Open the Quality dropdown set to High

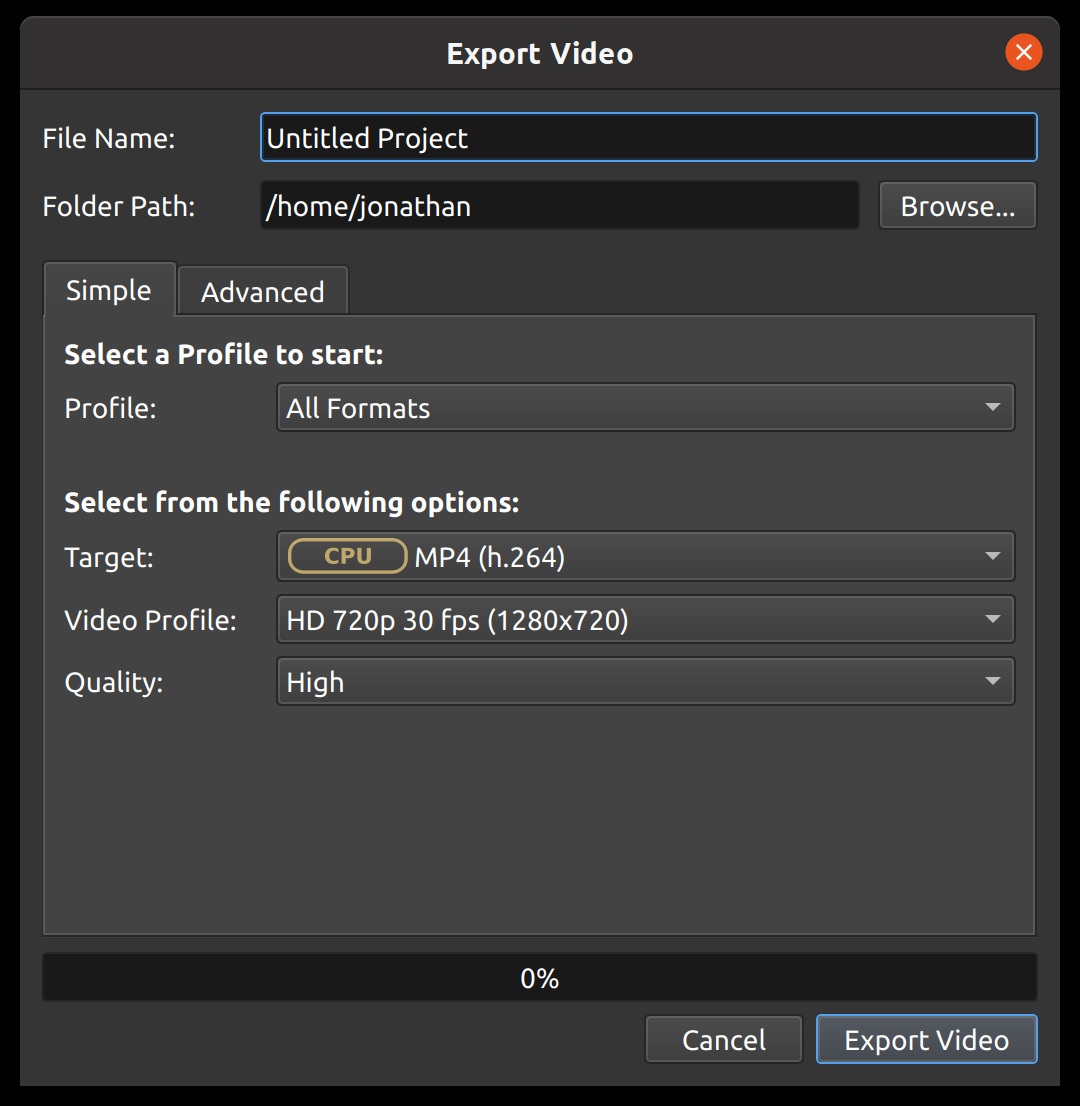click(645, 681)
